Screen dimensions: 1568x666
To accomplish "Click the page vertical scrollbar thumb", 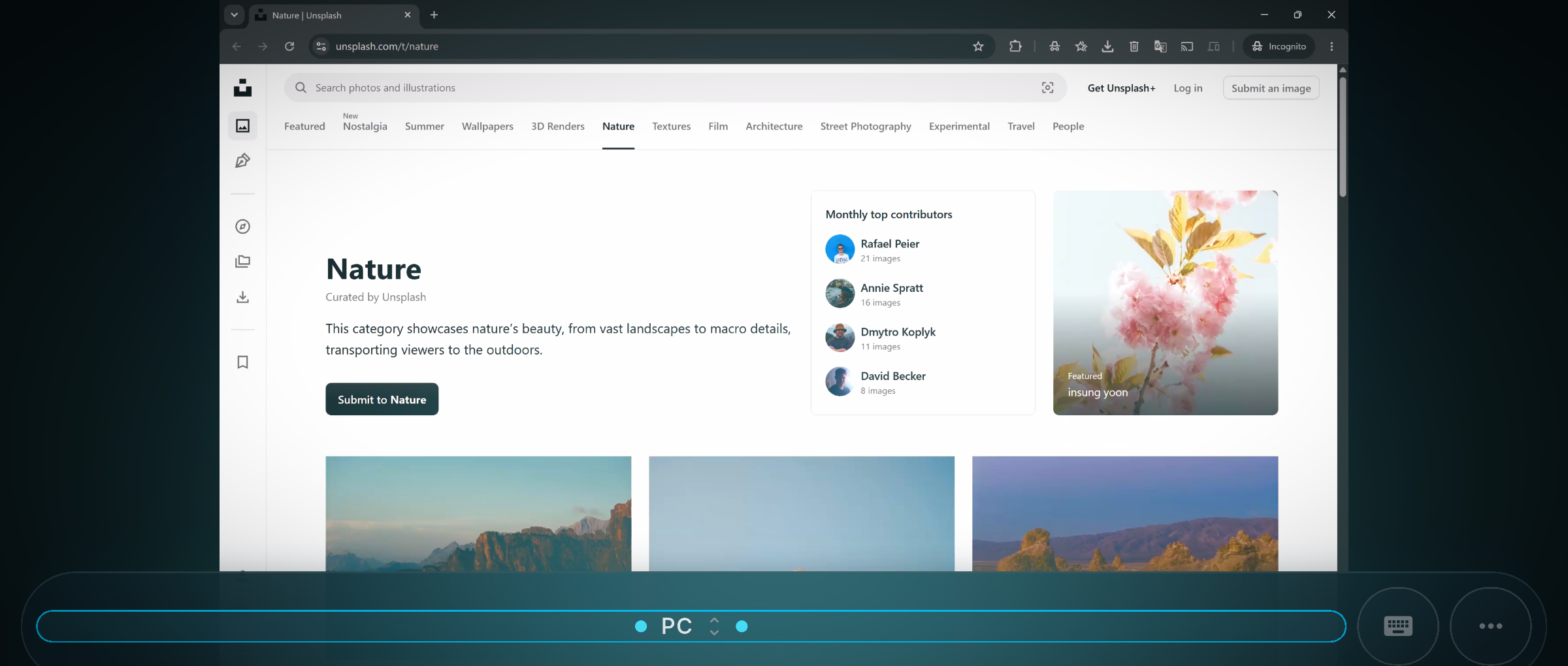I will pos(1343,137).
